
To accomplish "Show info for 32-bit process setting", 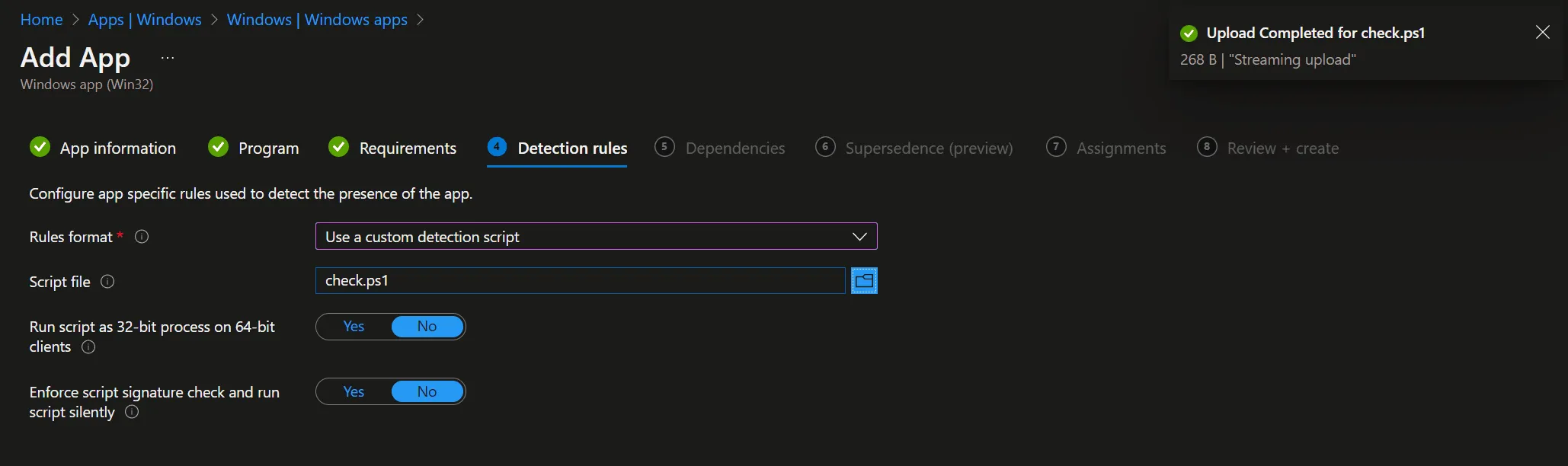I will click(88, 347).
